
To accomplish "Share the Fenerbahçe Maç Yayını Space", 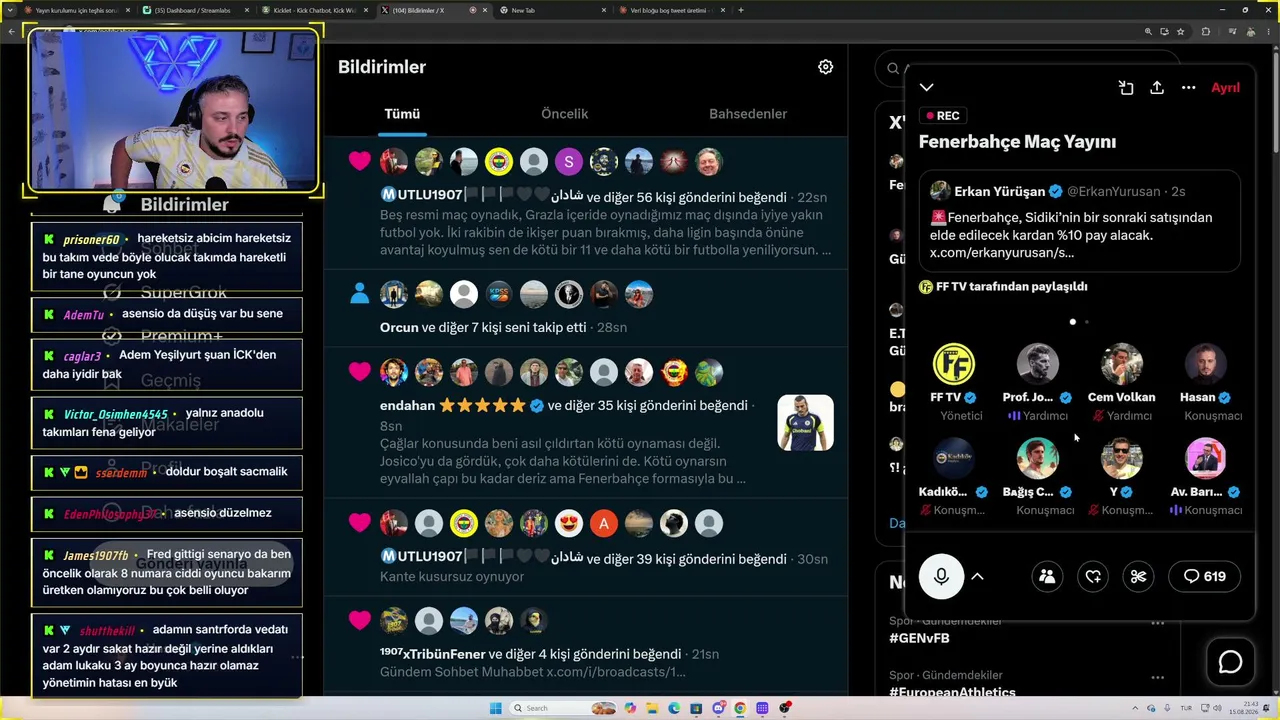I will pos(1157,88).
